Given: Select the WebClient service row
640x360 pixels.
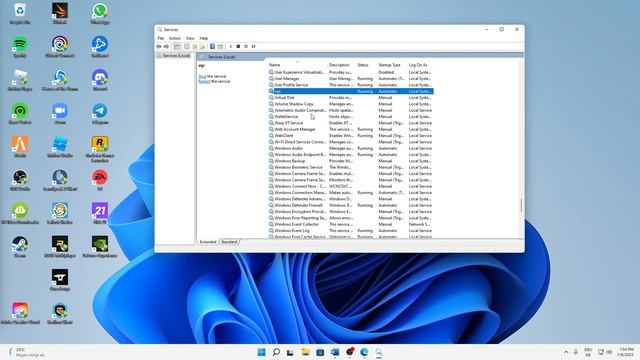Looking at the screenshot, I should (351, 136).
